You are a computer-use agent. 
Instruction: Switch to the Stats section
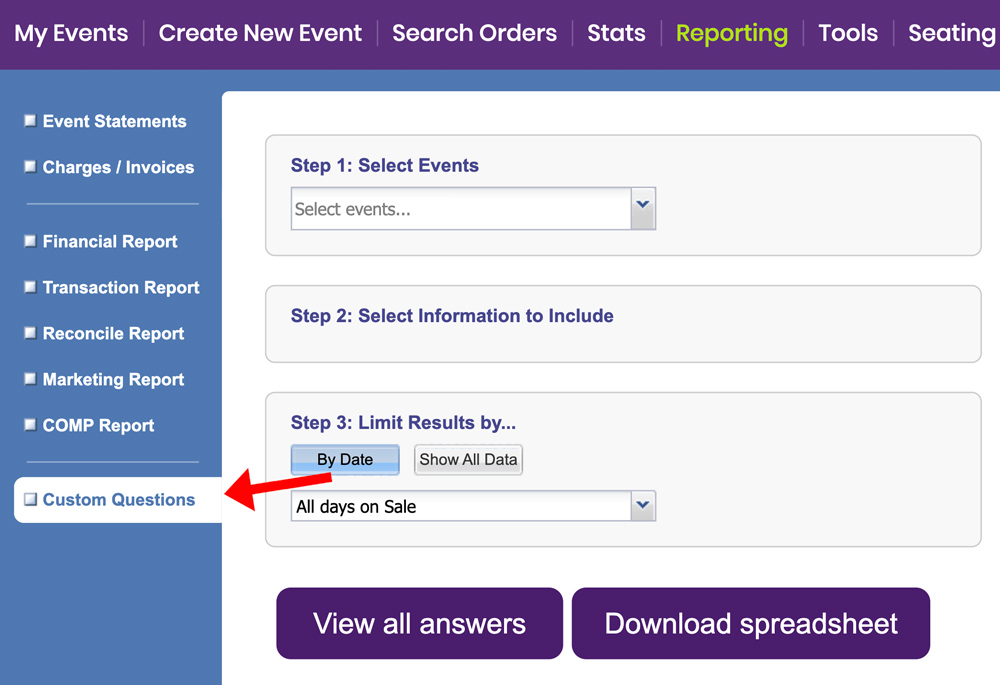[x=616, y=33]
